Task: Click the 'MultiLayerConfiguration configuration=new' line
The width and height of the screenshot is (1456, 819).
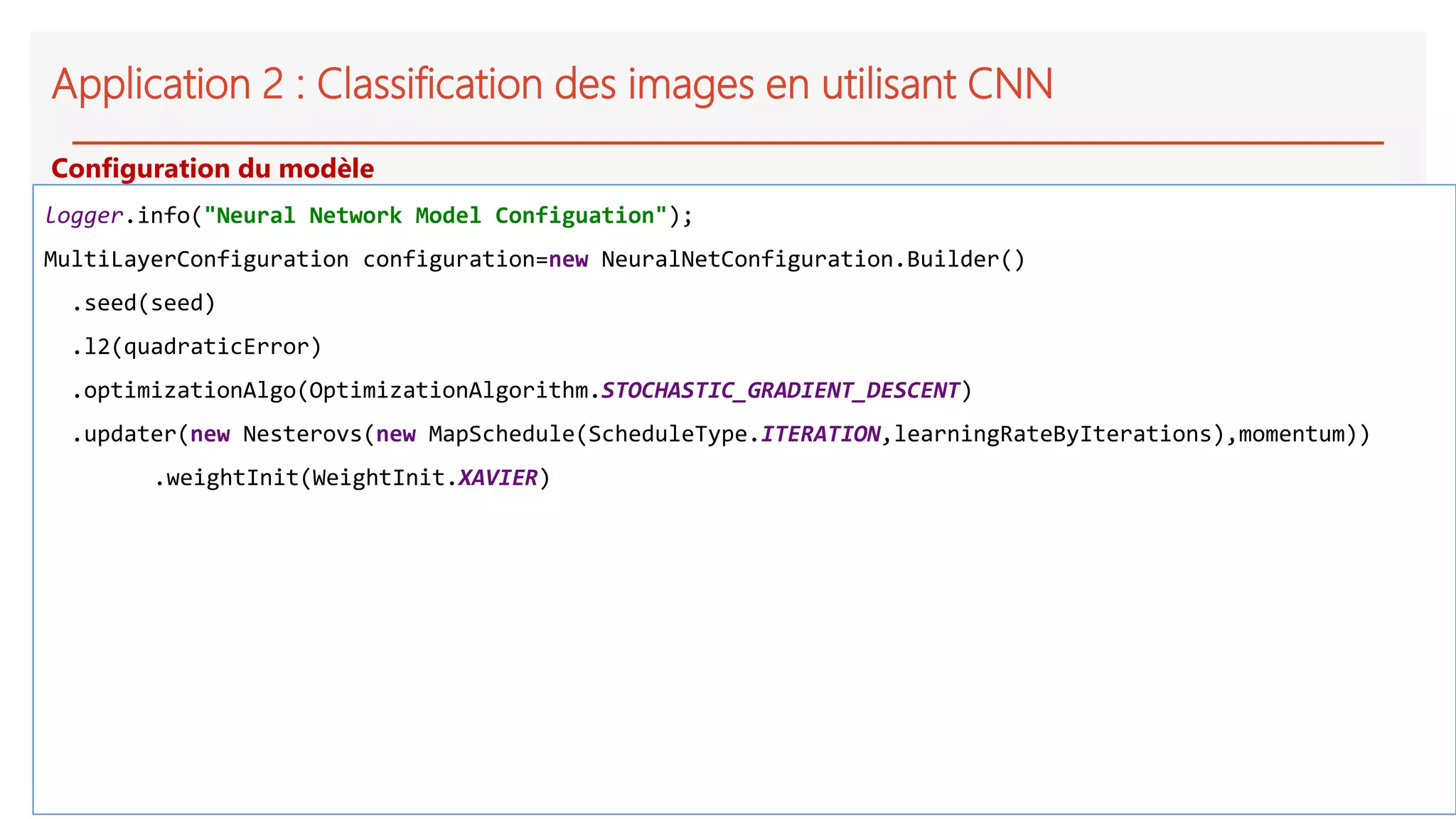Action: pos(535,259)
